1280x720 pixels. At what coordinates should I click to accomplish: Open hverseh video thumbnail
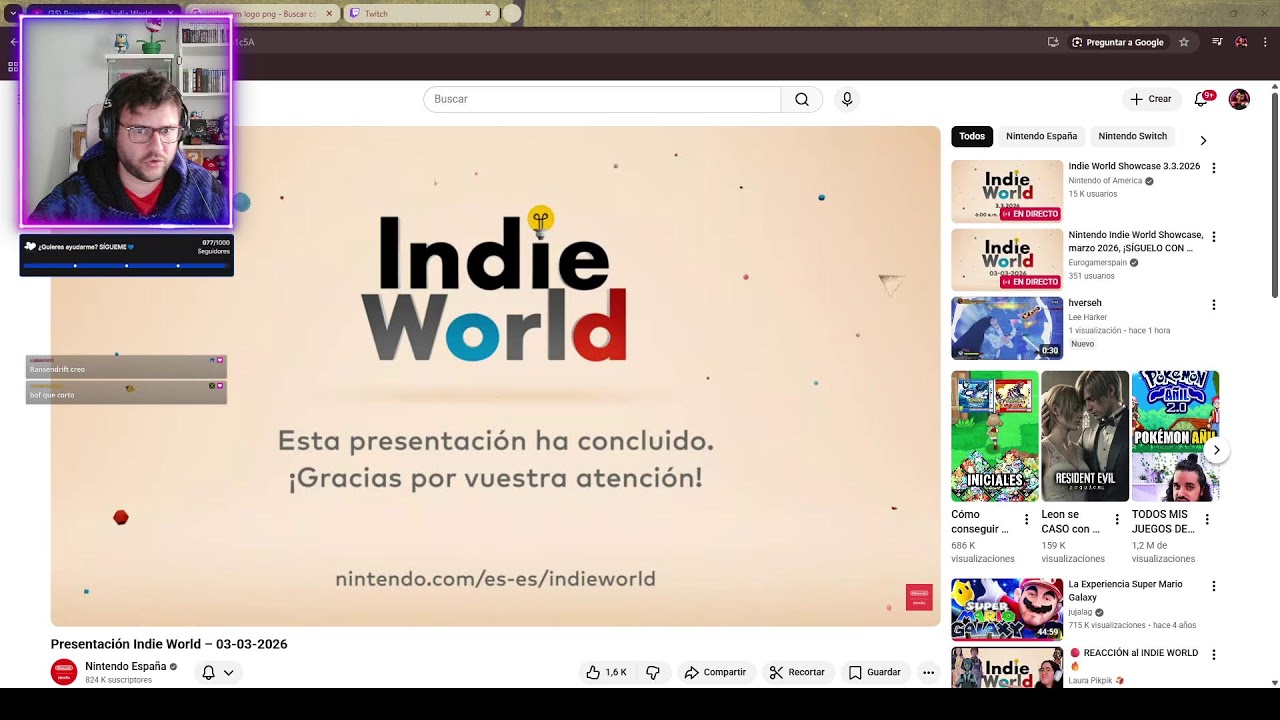[1007, 328]
